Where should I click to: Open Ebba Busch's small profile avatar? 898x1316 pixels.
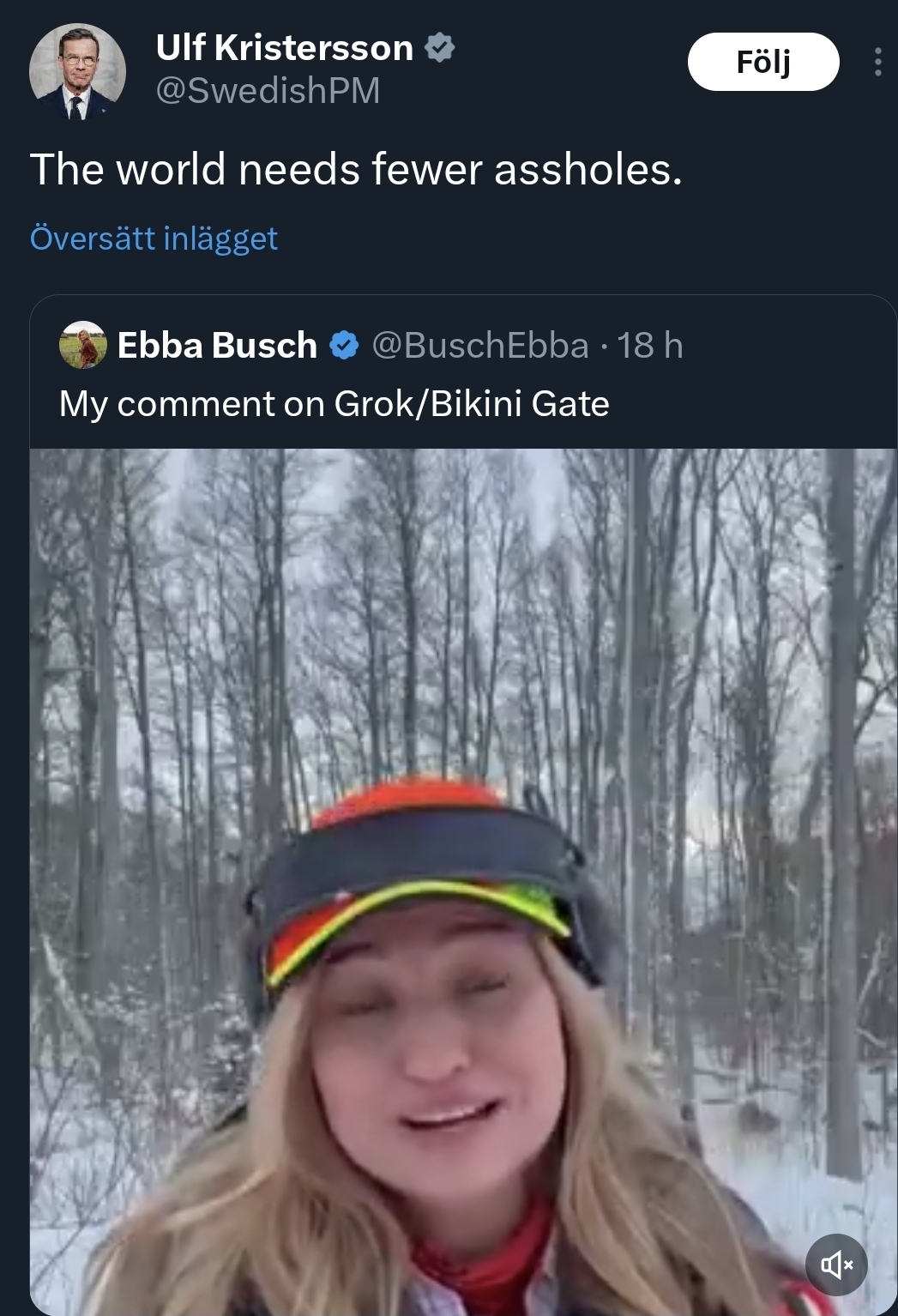82,345
